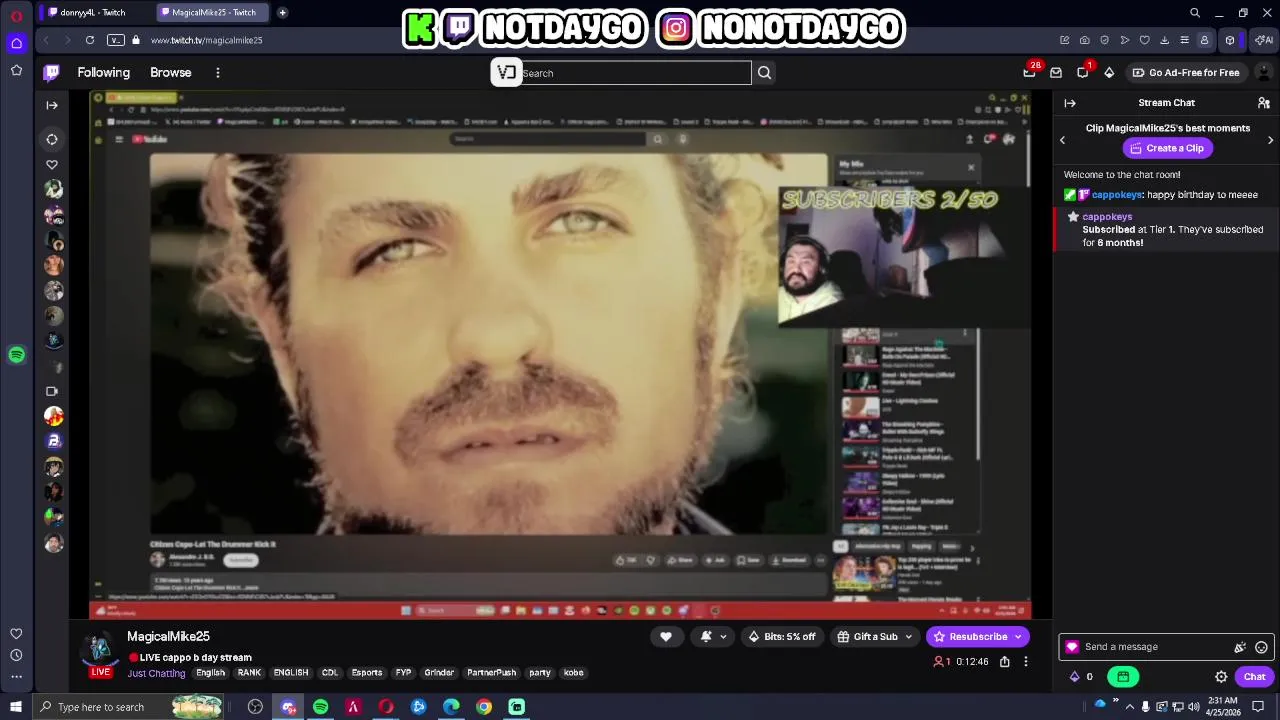Open Opera sidebar three-dot setup menu

point(17,677)
